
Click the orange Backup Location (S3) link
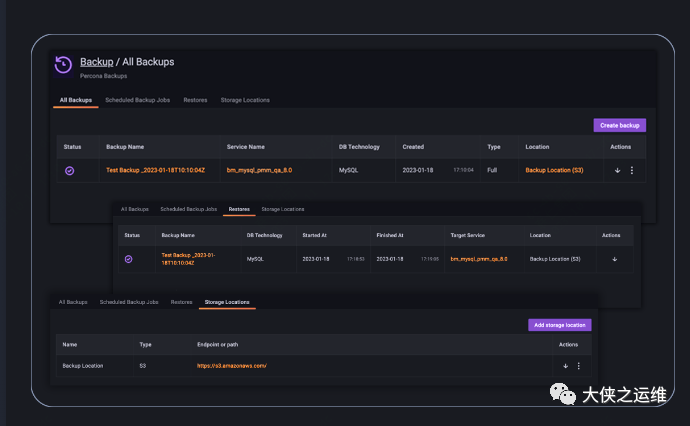[x=554, y=171]
